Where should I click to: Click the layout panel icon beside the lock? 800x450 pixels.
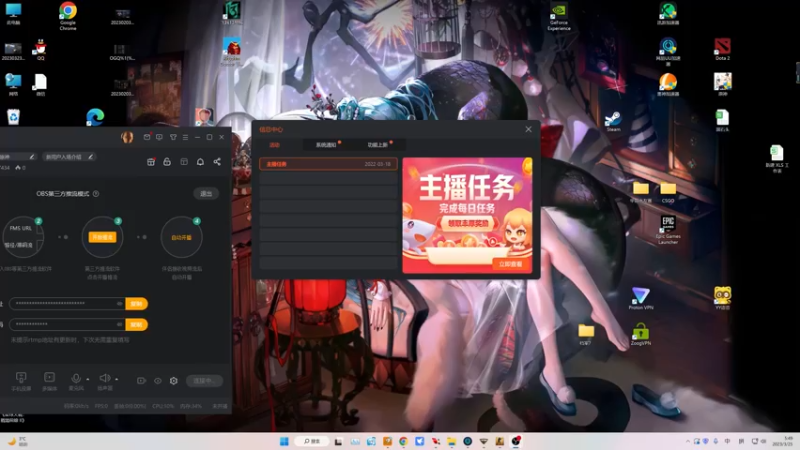(184, 162)
